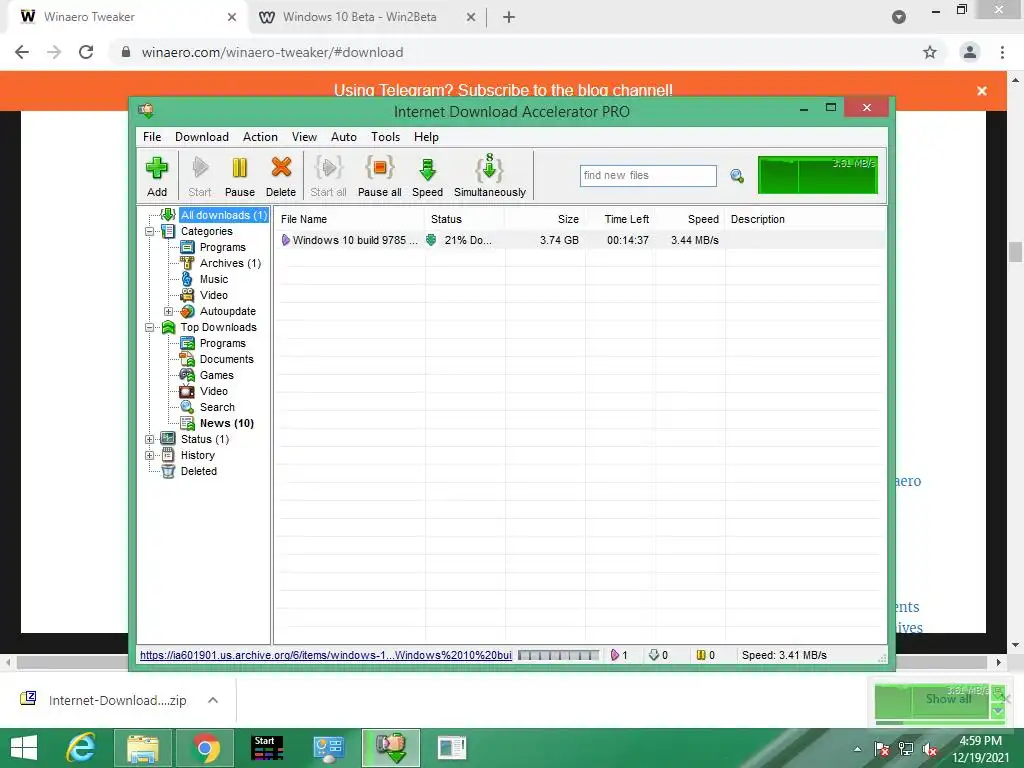Click the Start all toolbar icon
This screenshot has height=768, width=1024.
coord(328,176)
